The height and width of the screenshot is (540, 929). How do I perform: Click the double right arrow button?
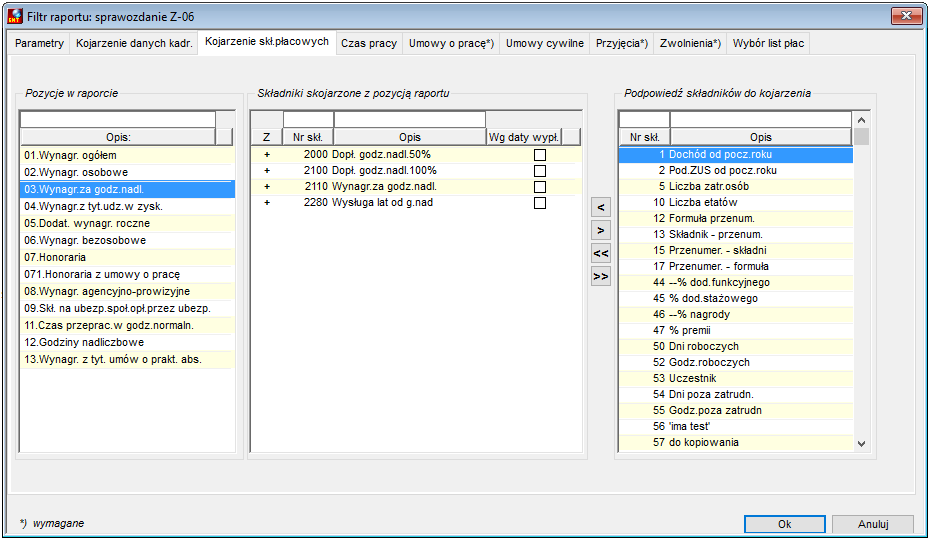pos(601,277)
